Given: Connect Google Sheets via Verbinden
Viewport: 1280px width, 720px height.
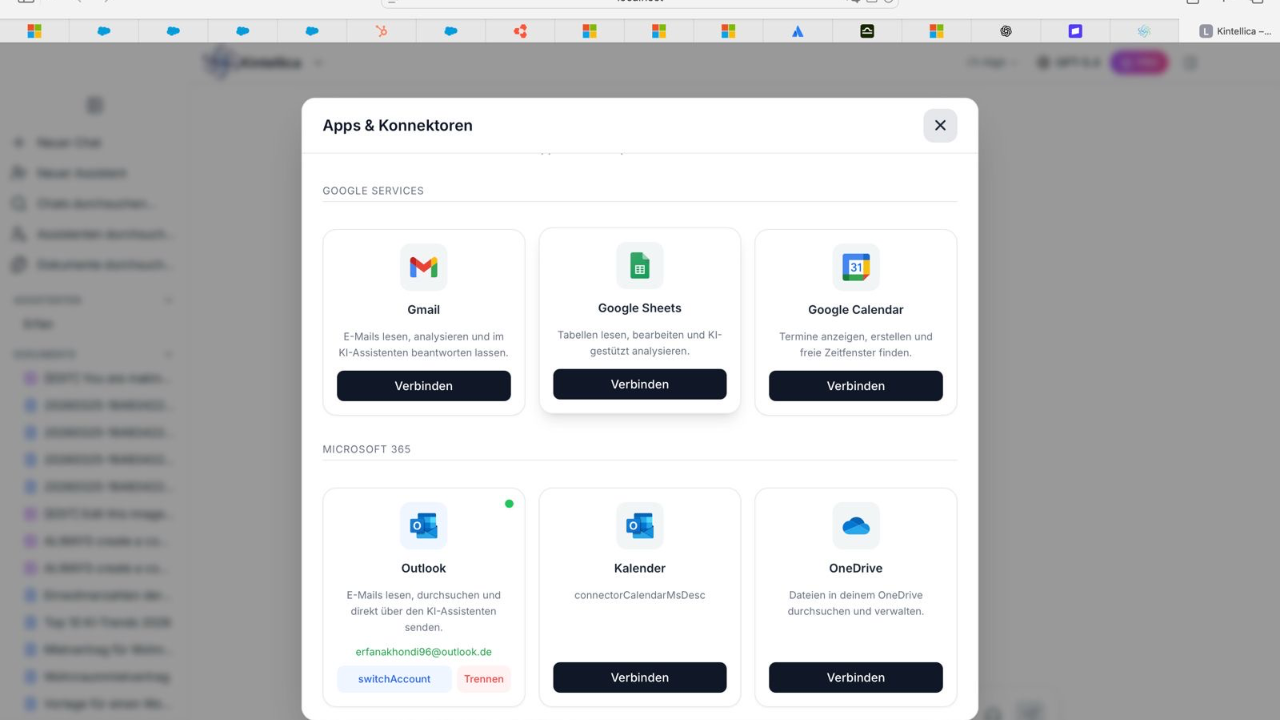Looking at the screenshot, I should 640,384.
